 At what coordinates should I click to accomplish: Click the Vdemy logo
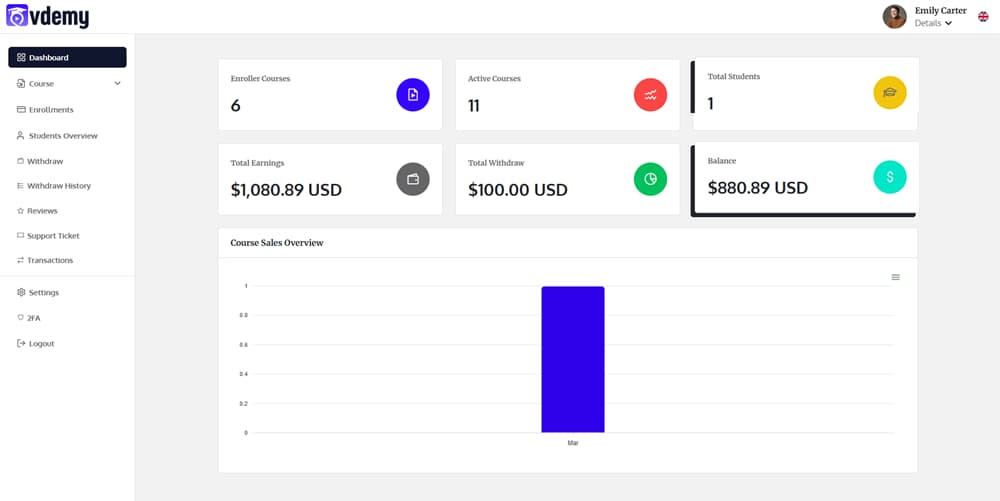(x=47, y=15)
